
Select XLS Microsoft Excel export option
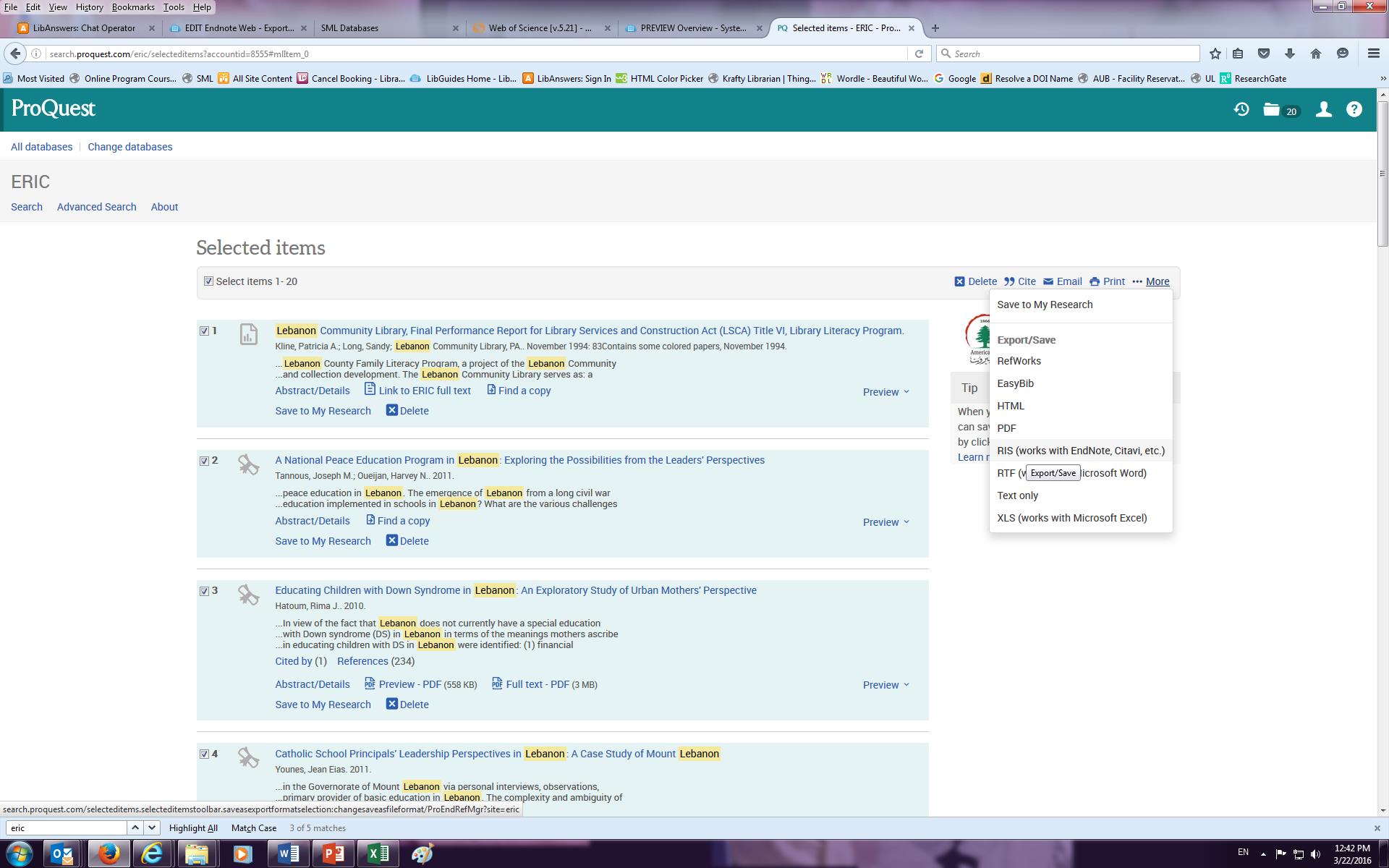click(x=1071, y=518)
